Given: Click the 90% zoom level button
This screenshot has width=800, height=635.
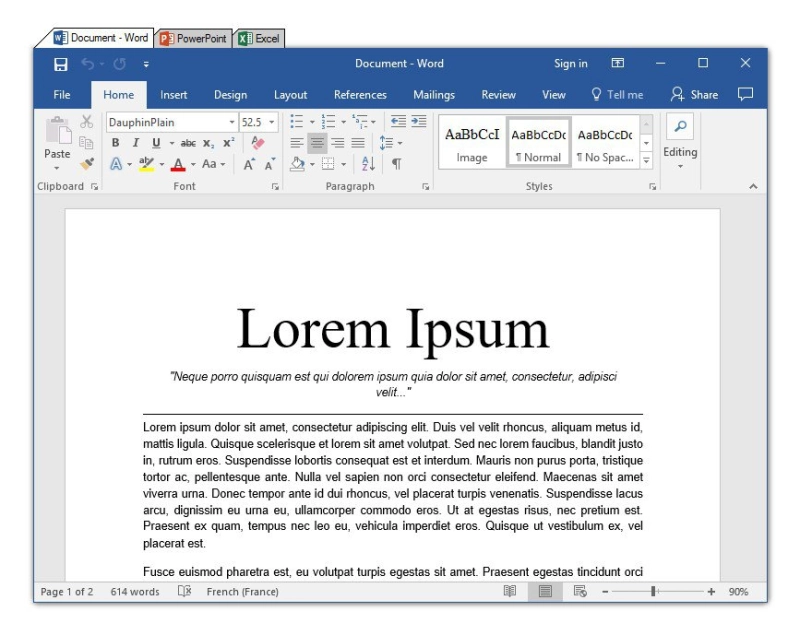Looking at the screenshot, I should [x=738, y=592].
